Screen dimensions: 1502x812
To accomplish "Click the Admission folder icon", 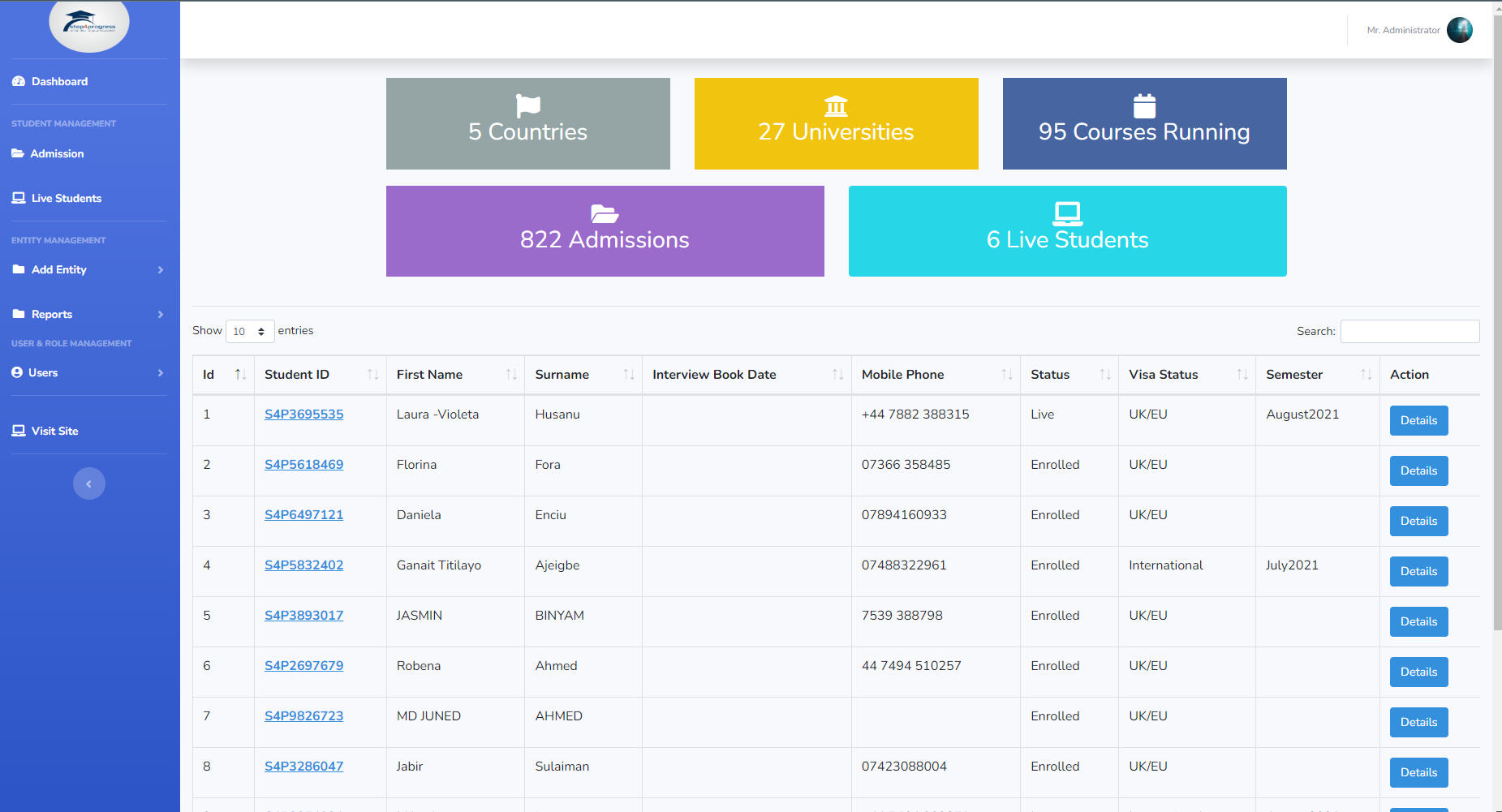I will pos(18,153).
